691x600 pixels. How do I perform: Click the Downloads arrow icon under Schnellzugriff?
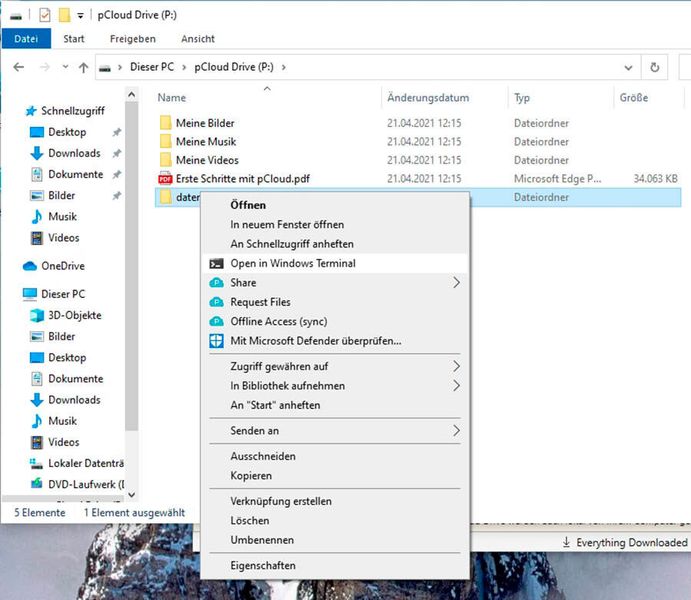37,153
